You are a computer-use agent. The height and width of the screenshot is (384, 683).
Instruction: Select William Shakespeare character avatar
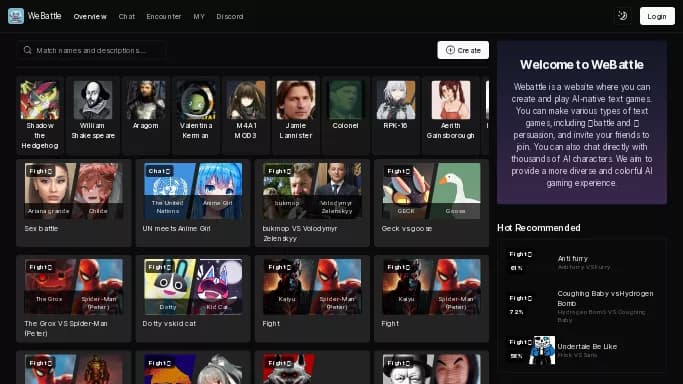click(x=93, y=100)
